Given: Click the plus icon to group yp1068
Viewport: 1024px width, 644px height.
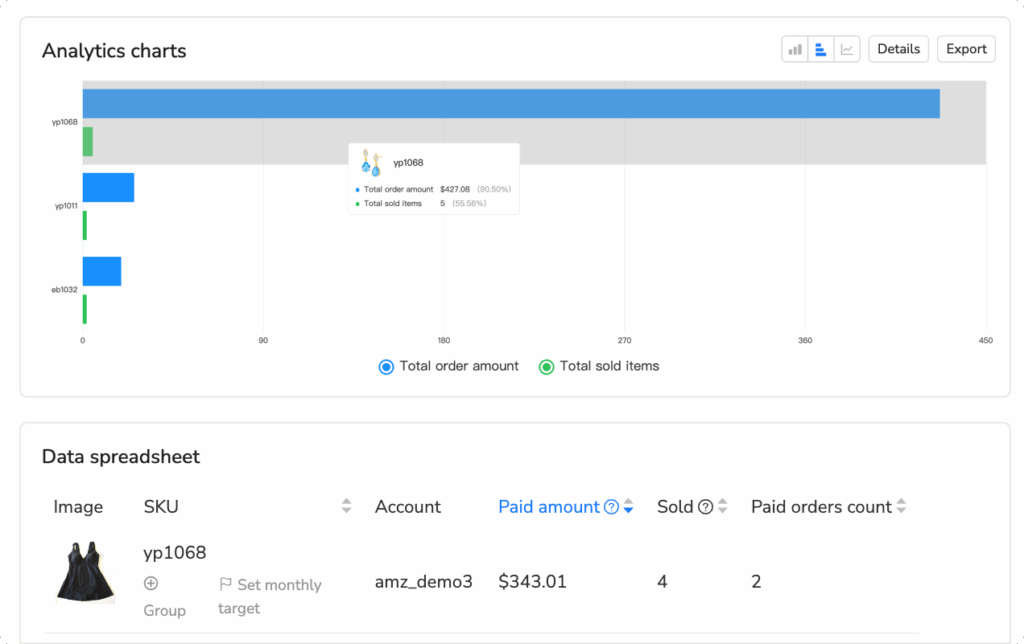Looking at the screenshot, I should (x=151, y=583).
